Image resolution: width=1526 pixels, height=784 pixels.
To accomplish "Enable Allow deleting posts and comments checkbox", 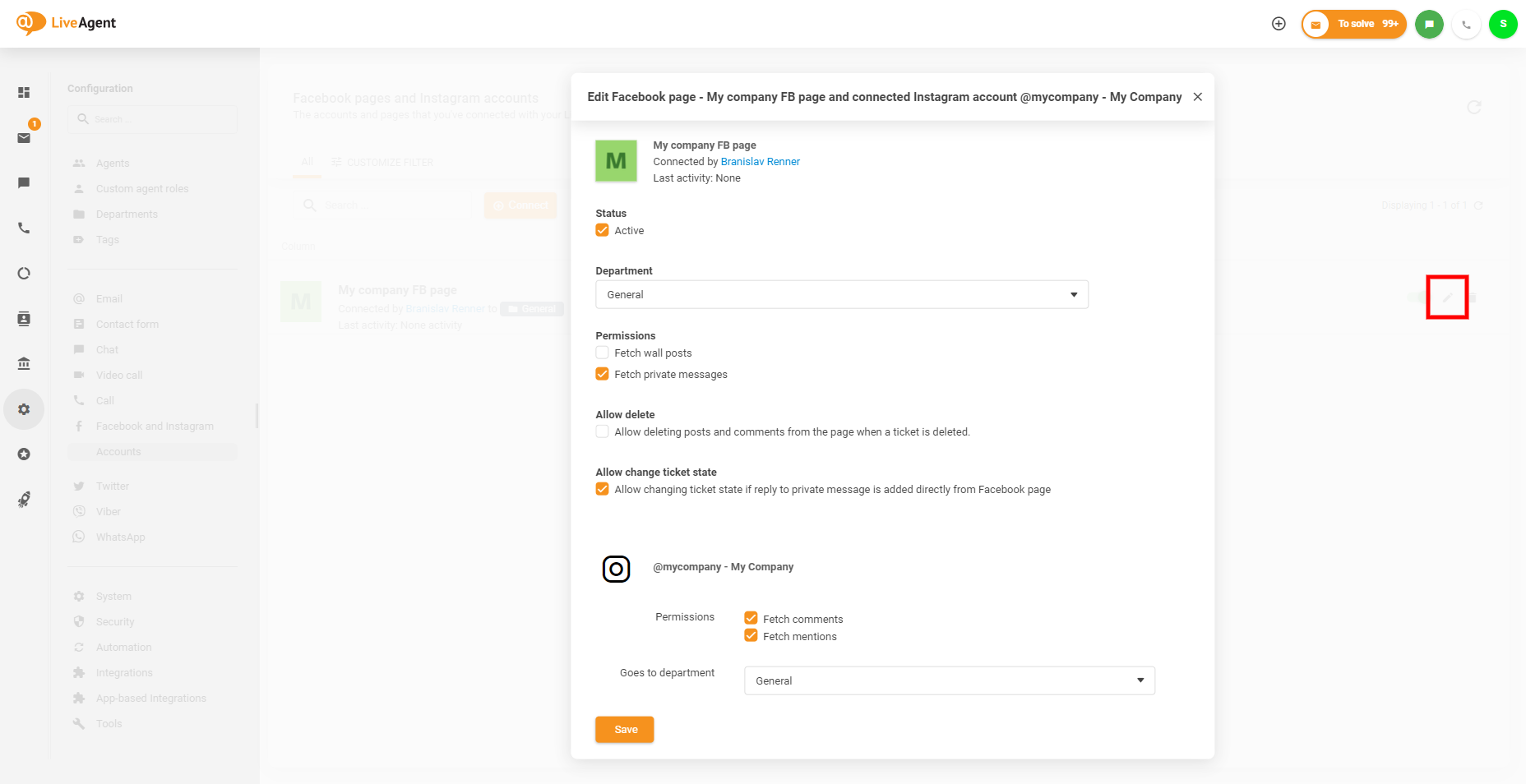I will (x=603, y=431).
